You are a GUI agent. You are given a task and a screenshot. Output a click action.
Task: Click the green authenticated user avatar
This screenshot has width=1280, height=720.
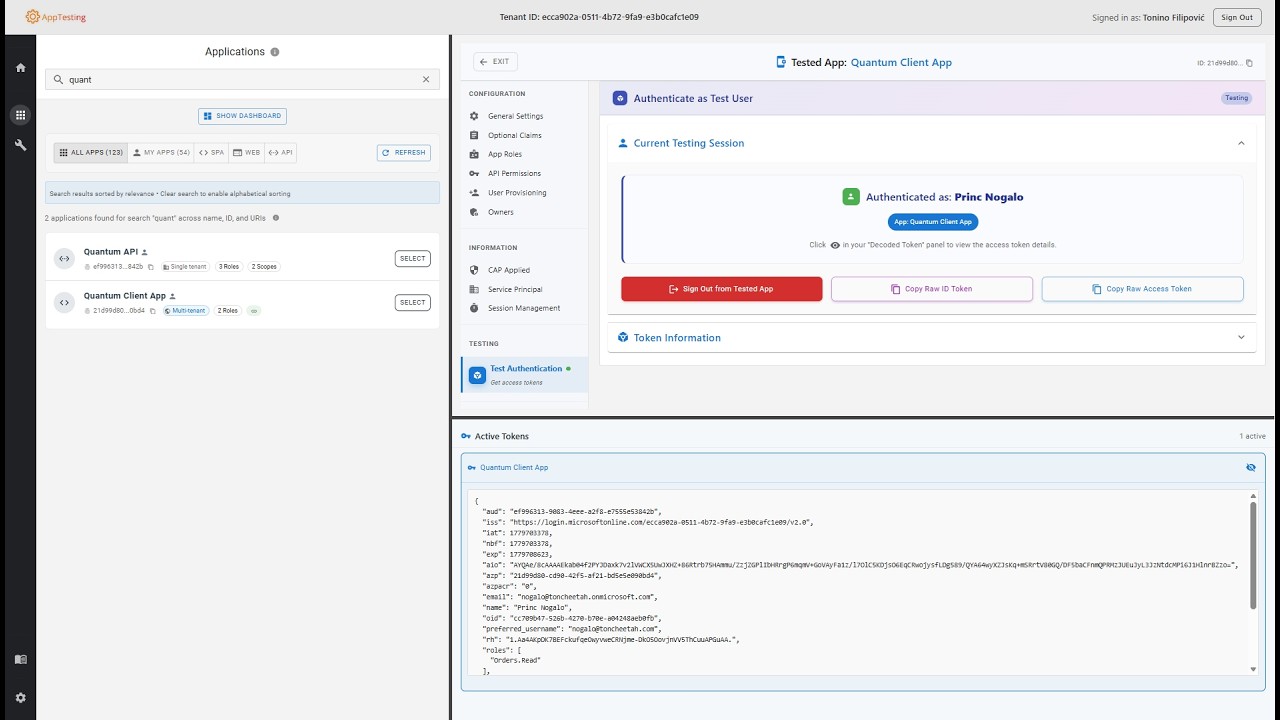click(851, 197)
